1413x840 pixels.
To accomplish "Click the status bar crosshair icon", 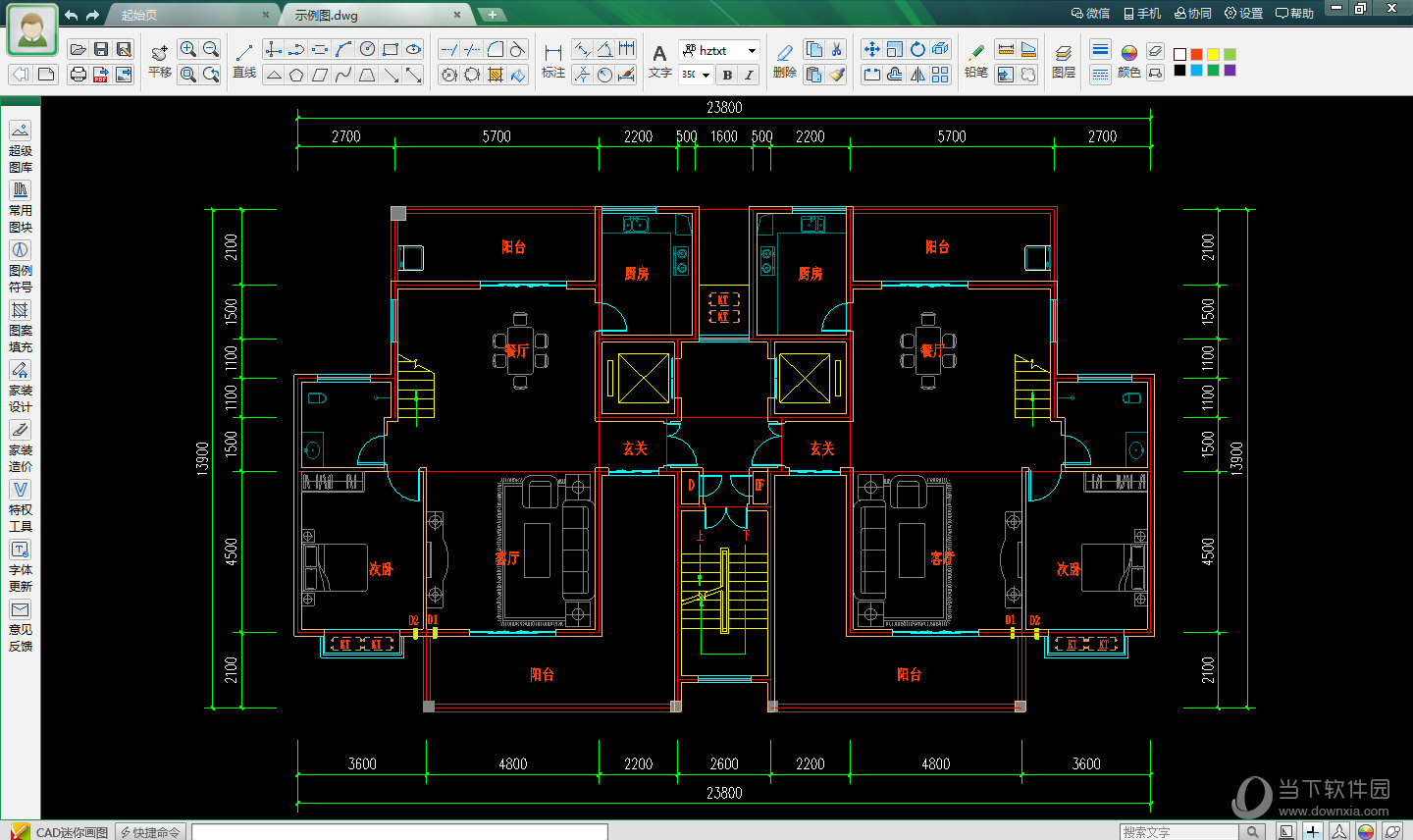I will 1313,832.
